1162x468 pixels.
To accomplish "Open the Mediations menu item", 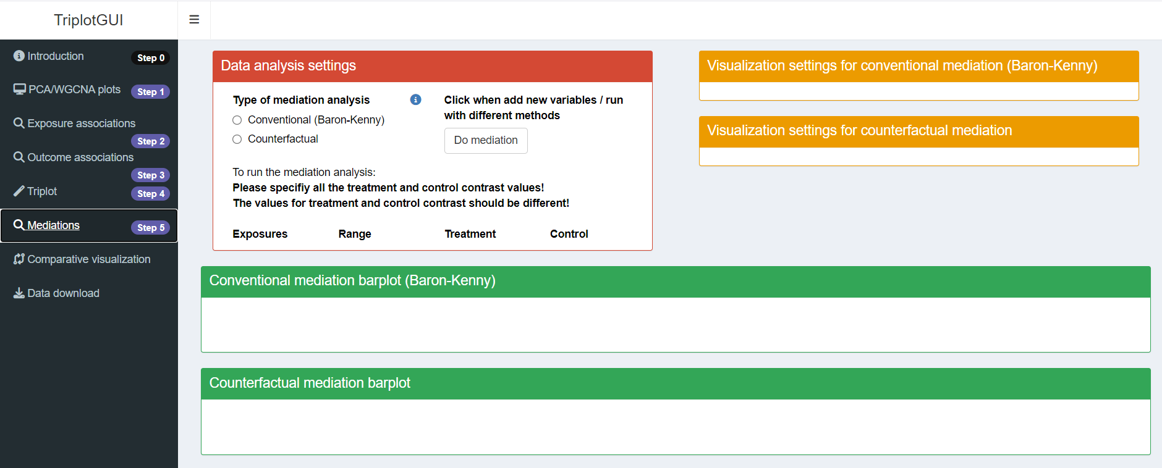I will coord(54,226).
